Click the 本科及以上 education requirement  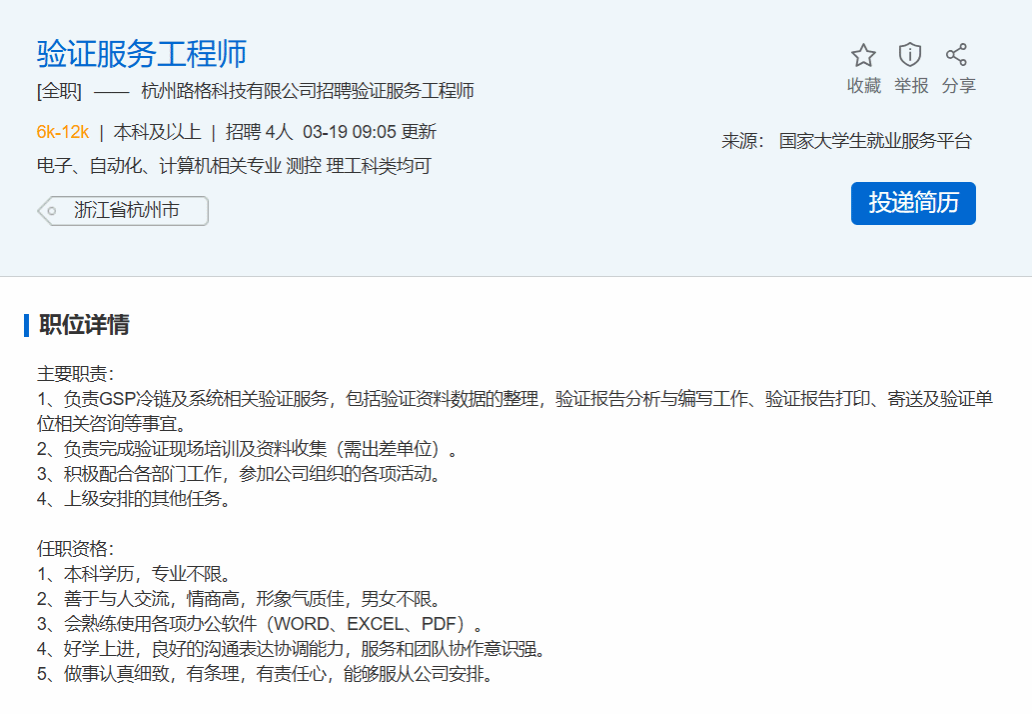pyautogui.click(x=157, y=132)
